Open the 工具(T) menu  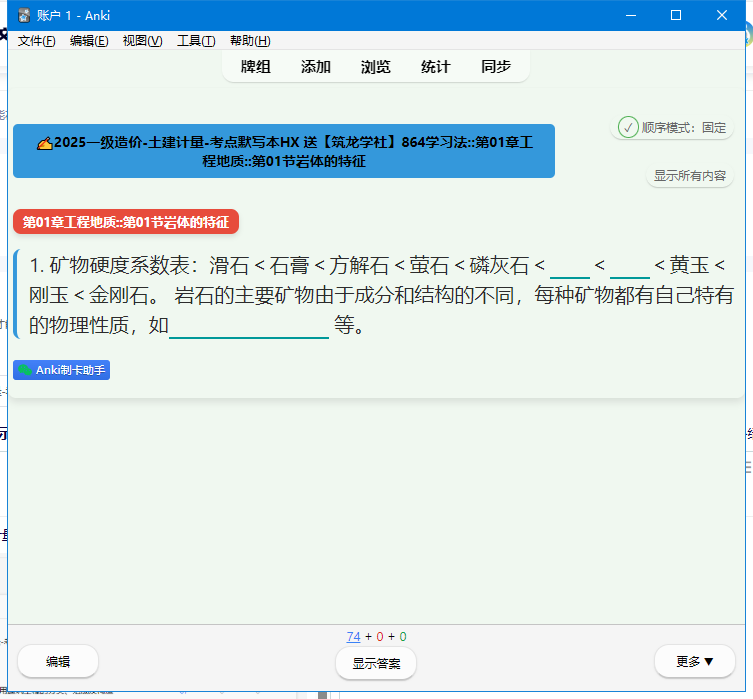click(196, 41)
